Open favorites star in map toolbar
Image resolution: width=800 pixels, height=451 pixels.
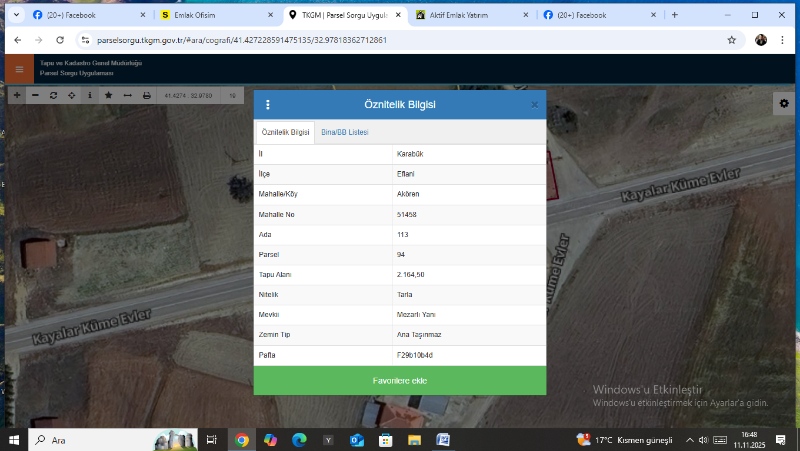pos(108,95)
